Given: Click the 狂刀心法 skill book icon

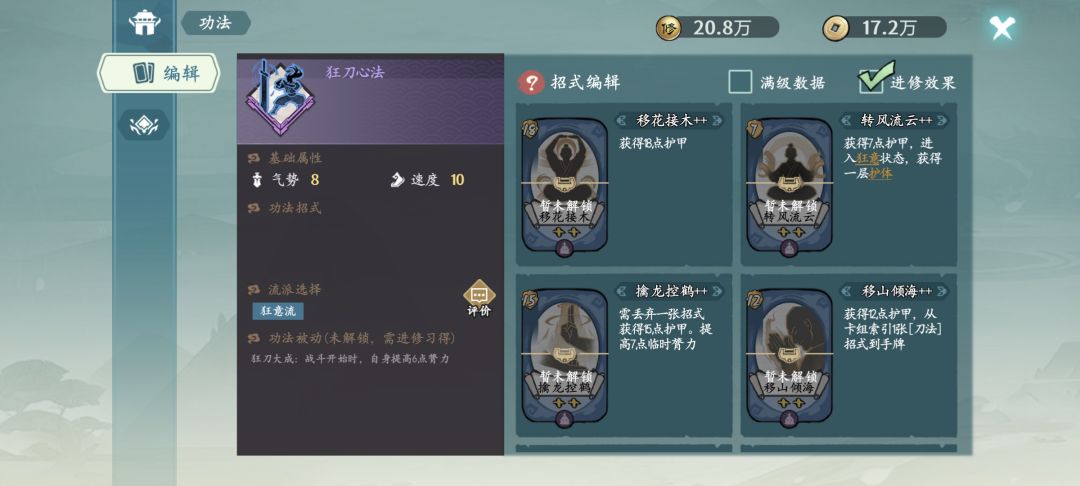Looking at the screenshot, I should pyautogui.click(x=280, y=96).
